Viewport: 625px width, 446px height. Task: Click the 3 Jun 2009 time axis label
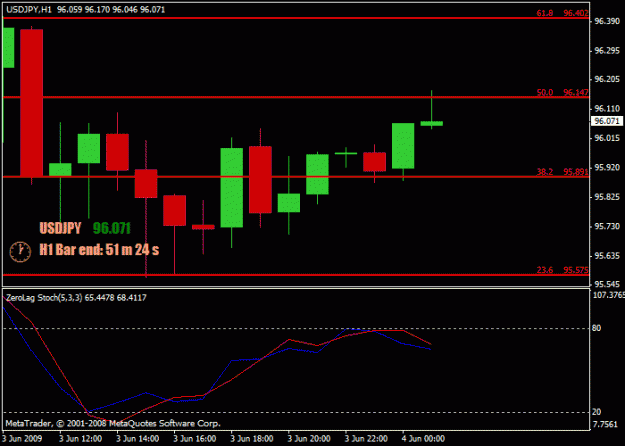23,439
